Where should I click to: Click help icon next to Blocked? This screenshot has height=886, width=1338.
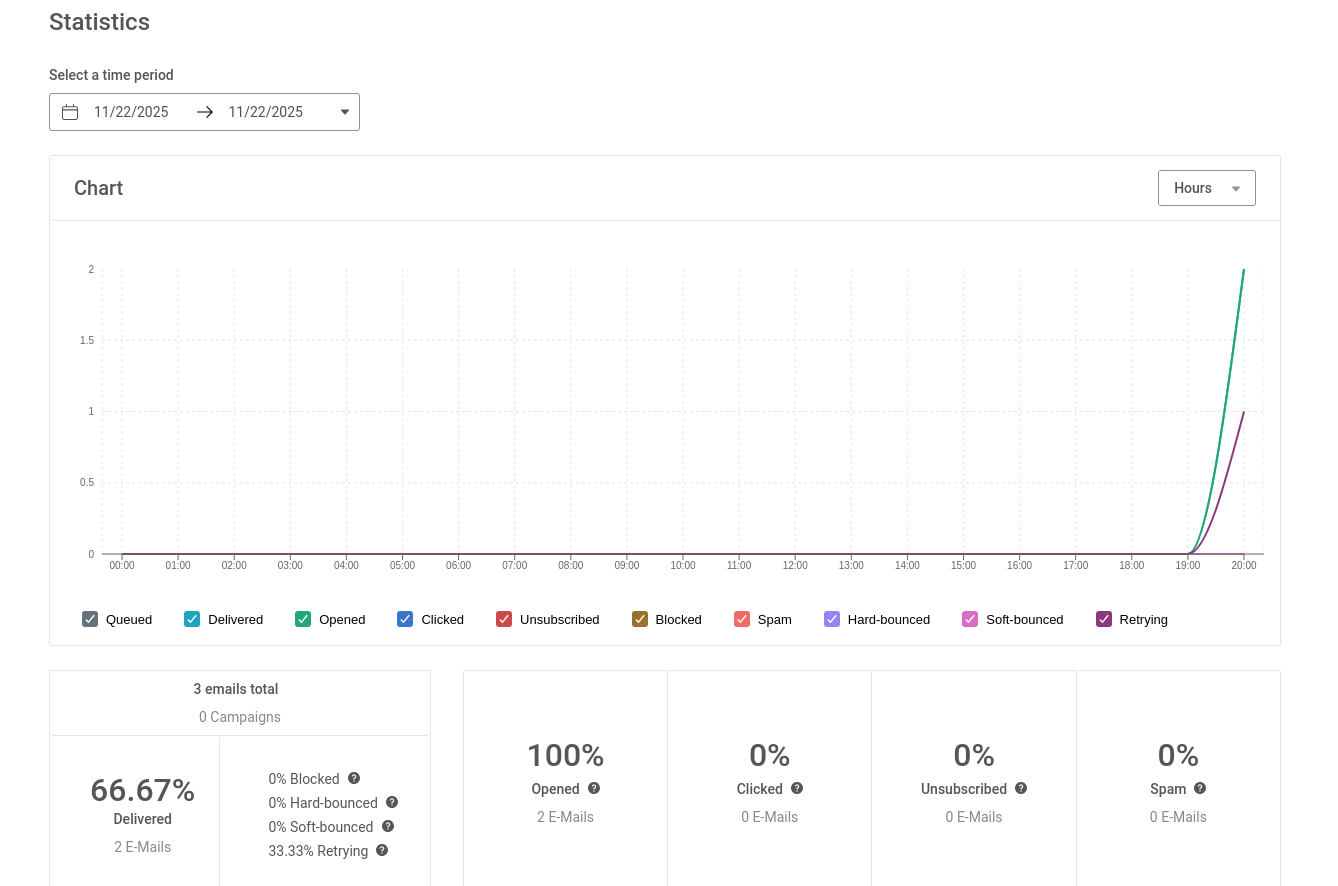[354, 778]
